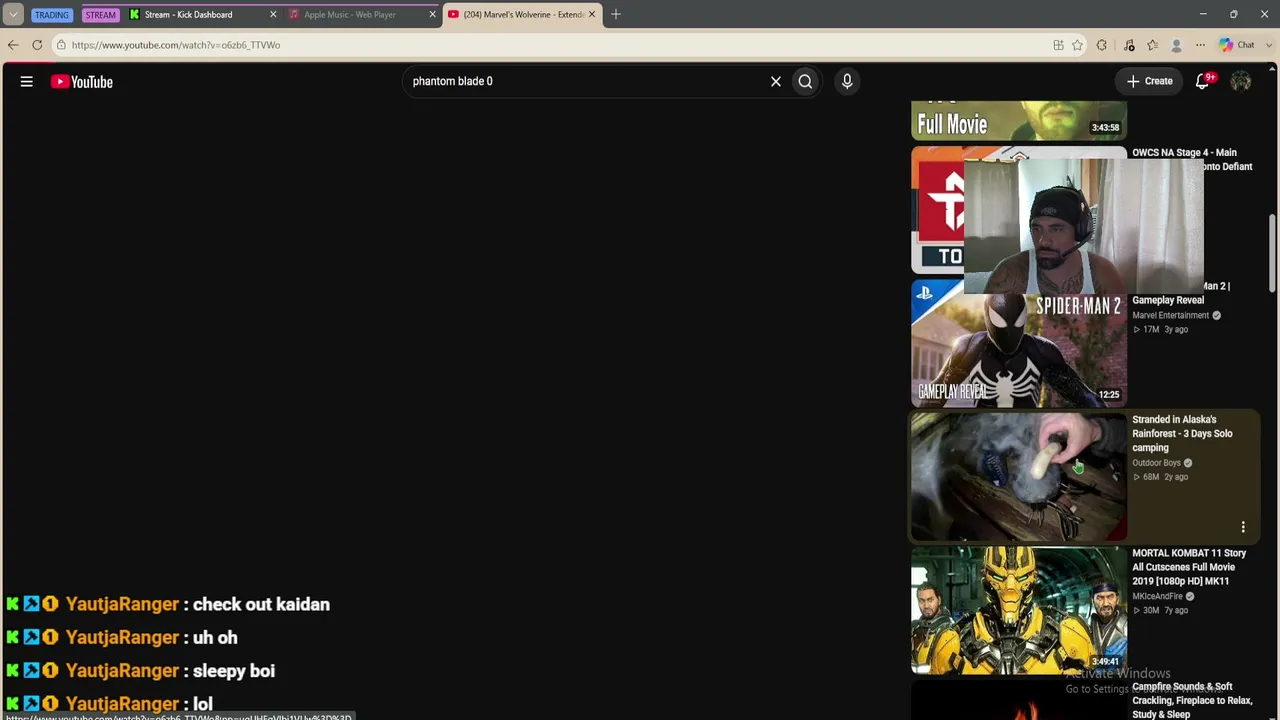The image size is (1280, 720).
Task: Open the Spider-Man 2 gameplay reveal thumbnail
Action: (1019, 345)
